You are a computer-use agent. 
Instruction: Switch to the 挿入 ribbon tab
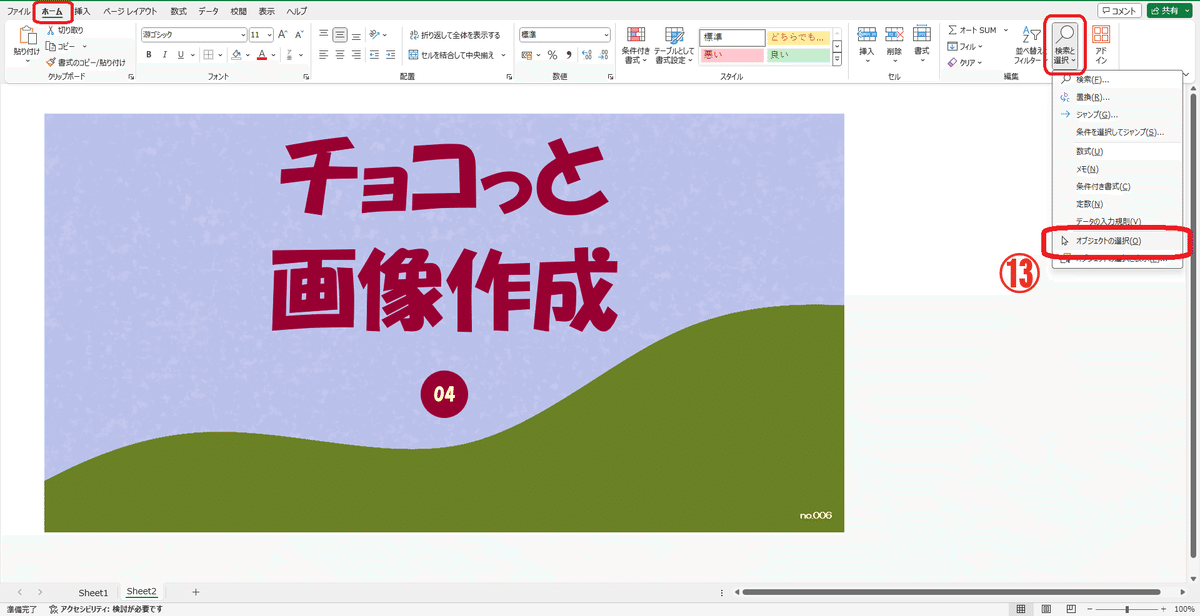pos(84,11)
